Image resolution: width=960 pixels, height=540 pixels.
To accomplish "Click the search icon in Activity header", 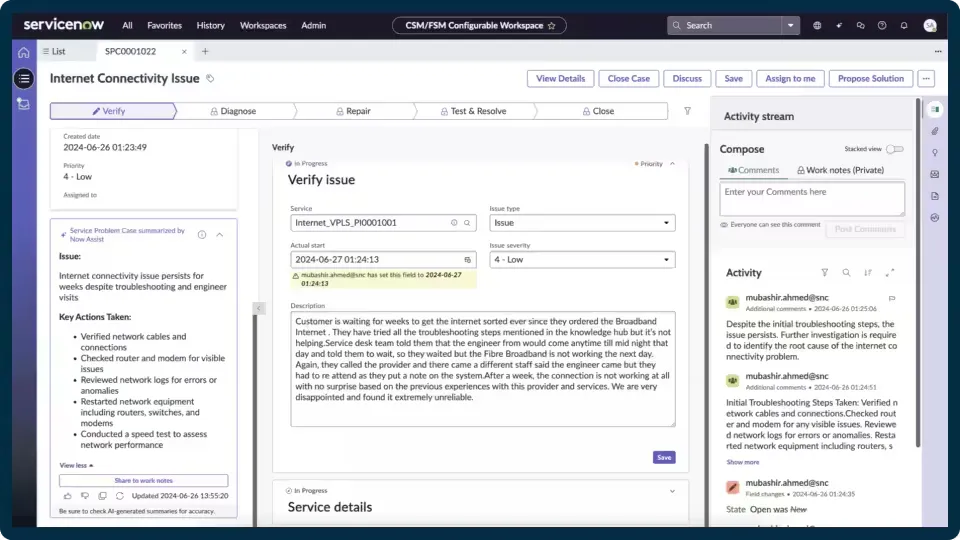I will click(846, 272).
